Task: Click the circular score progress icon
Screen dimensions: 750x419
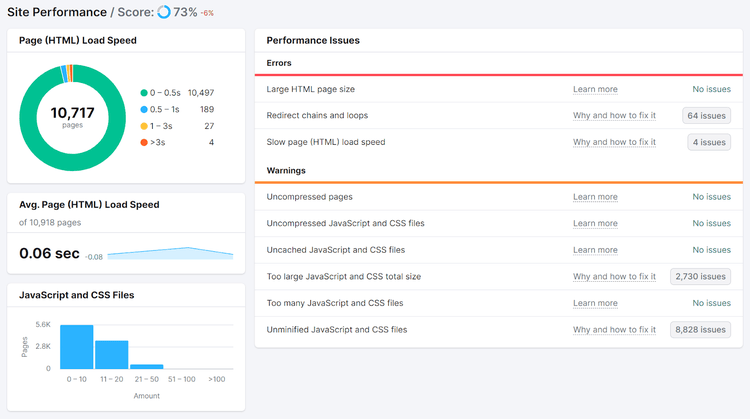Action: pos(164,12)
